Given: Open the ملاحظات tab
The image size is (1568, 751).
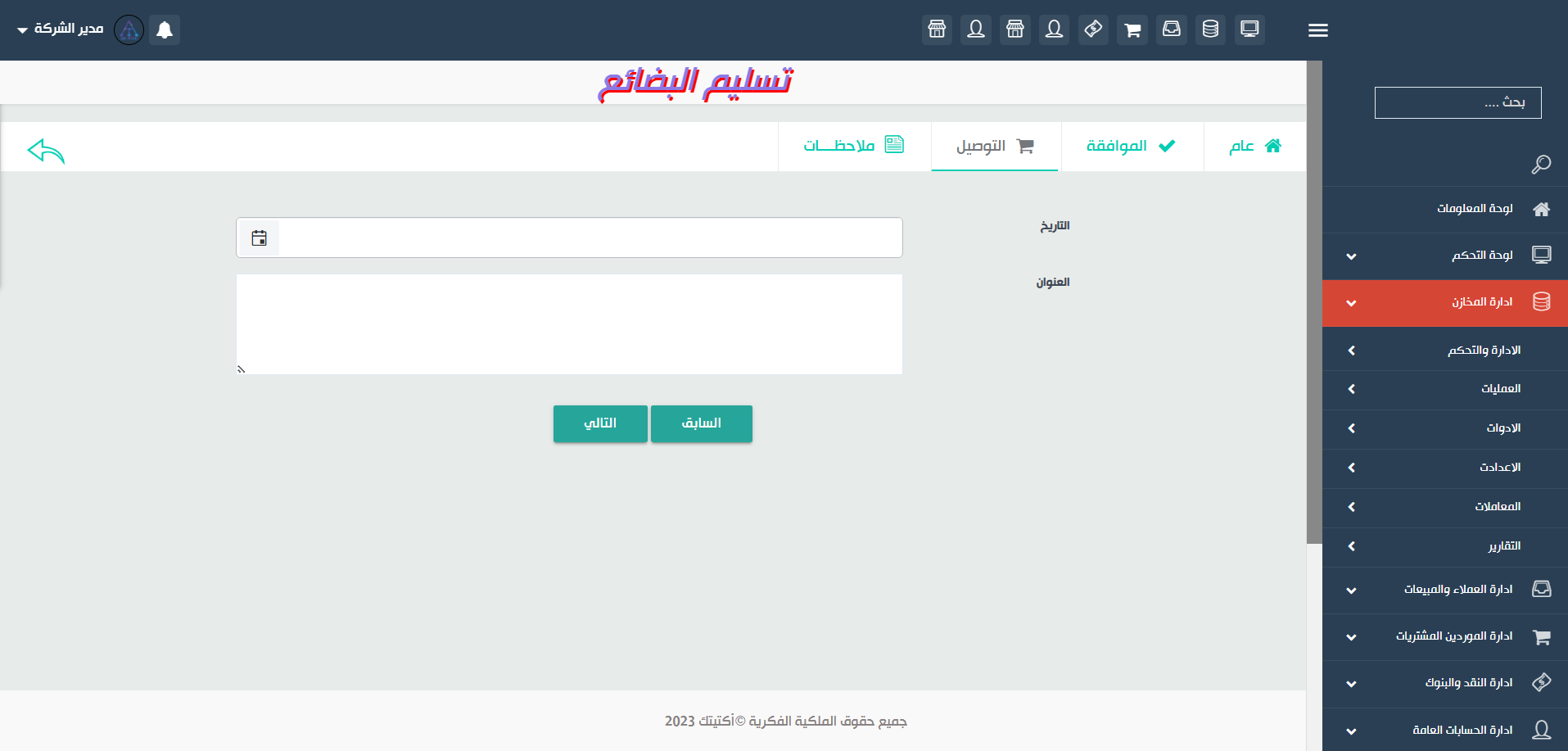Looking at the screenshot, I should [x=854, y=146].
